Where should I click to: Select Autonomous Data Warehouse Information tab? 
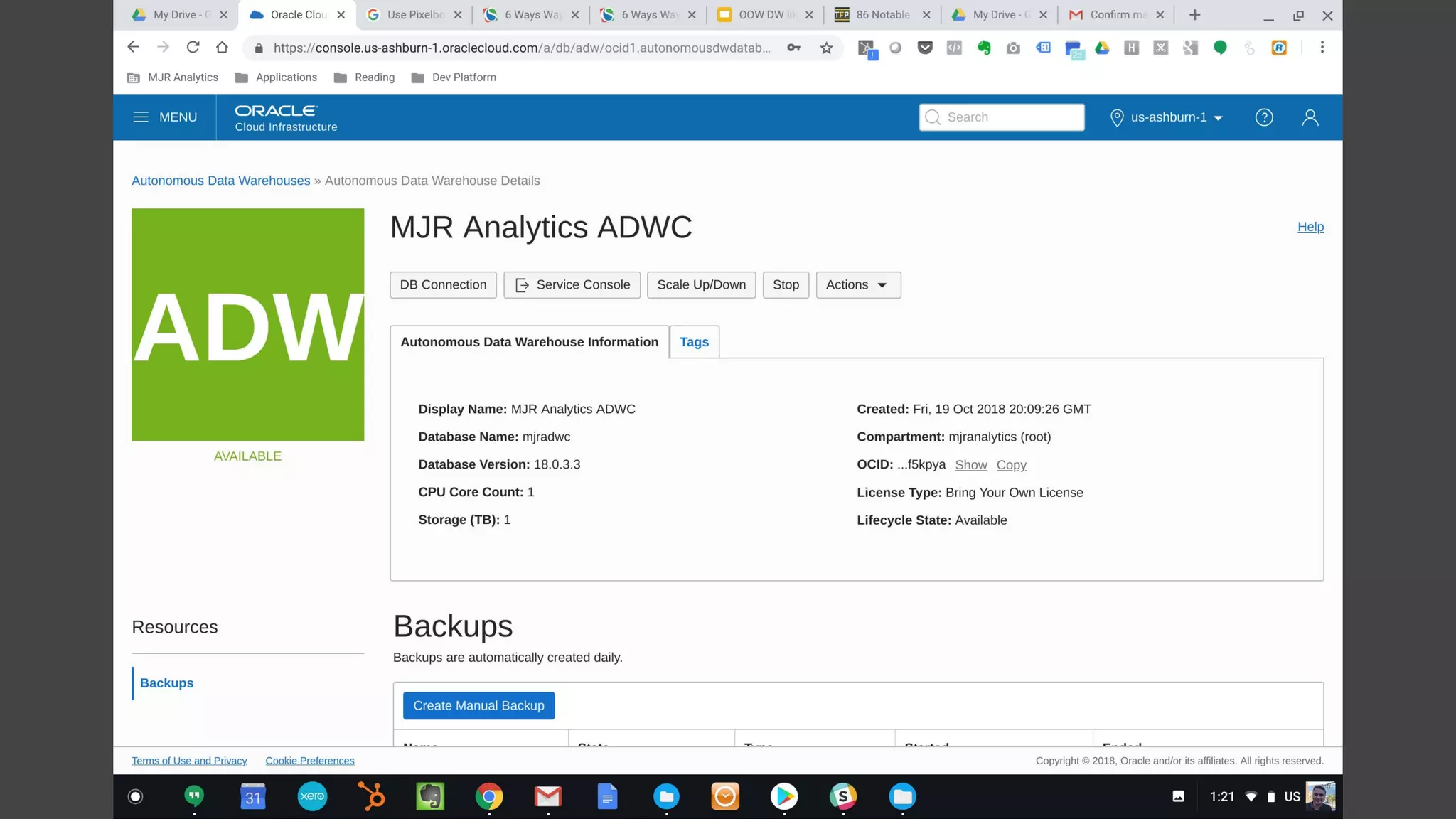click(529, 342)
